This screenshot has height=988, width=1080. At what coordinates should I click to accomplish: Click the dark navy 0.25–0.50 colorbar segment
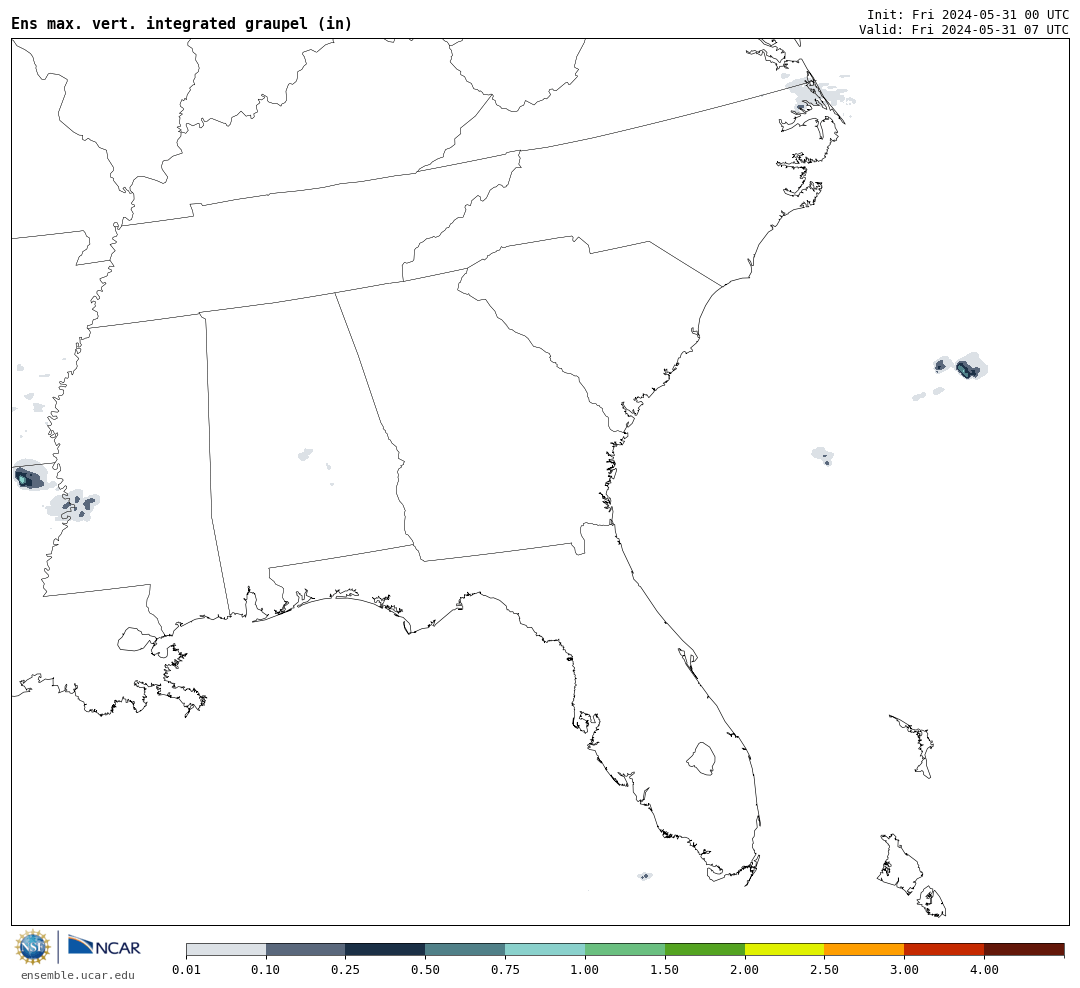(386, 949)
